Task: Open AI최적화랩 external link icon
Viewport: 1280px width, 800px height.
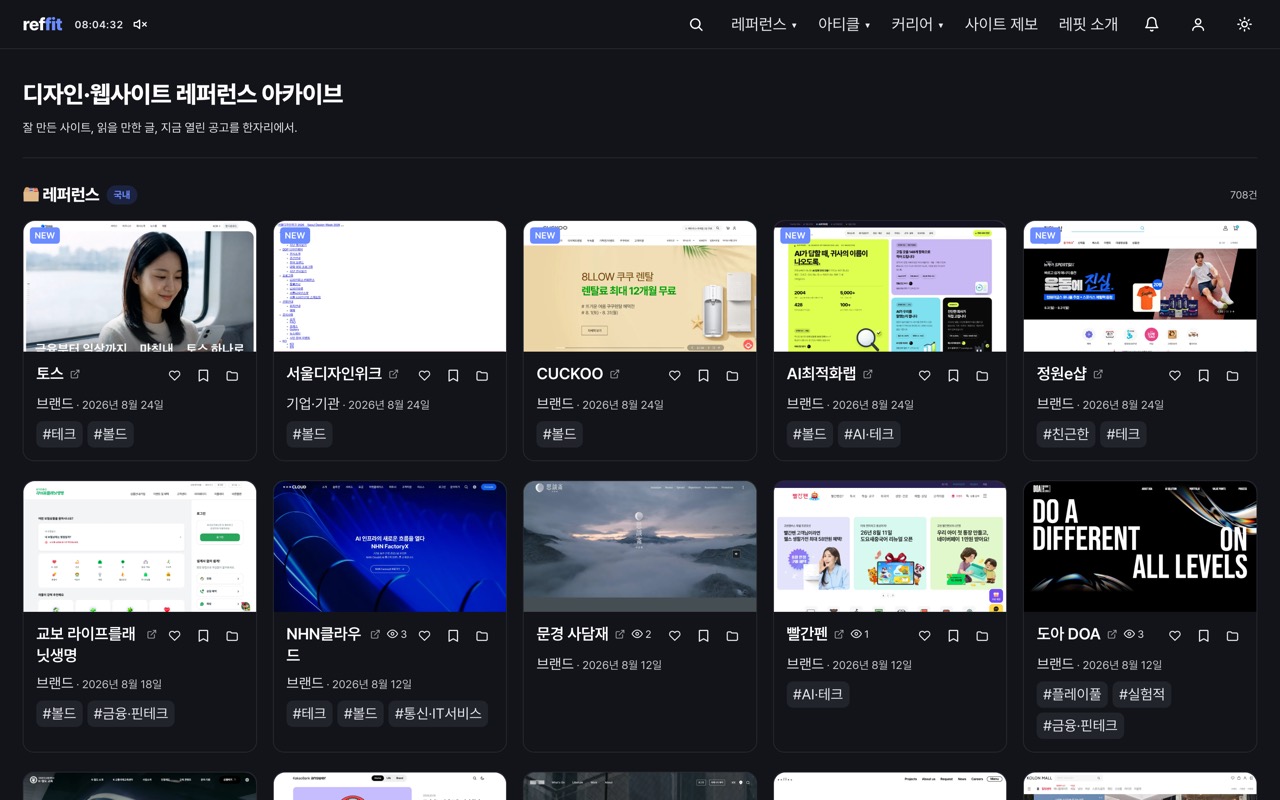Action: point(867,374)
